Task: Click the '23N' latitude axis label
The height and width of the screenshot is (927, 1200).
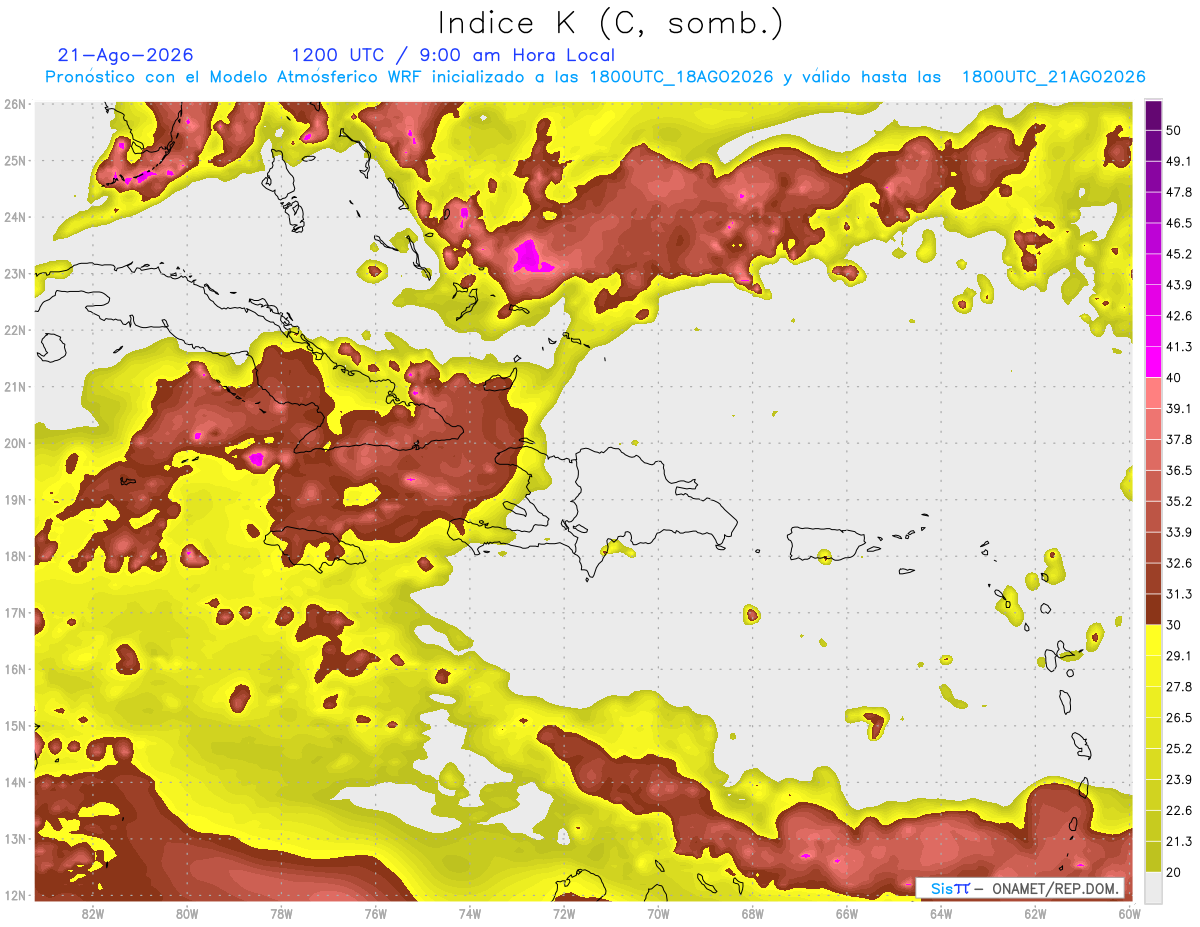Action: coord(15,274)
